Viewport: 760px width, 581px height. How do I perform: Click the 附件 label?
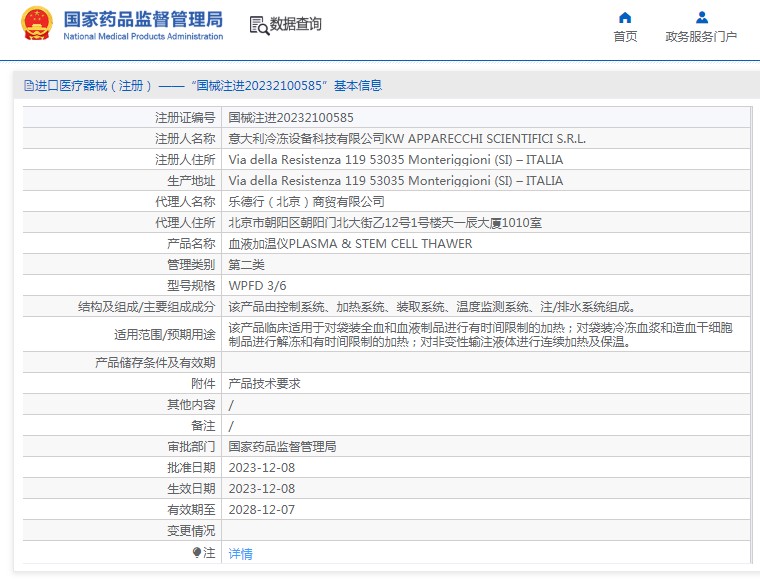click(x=203, y=384)
